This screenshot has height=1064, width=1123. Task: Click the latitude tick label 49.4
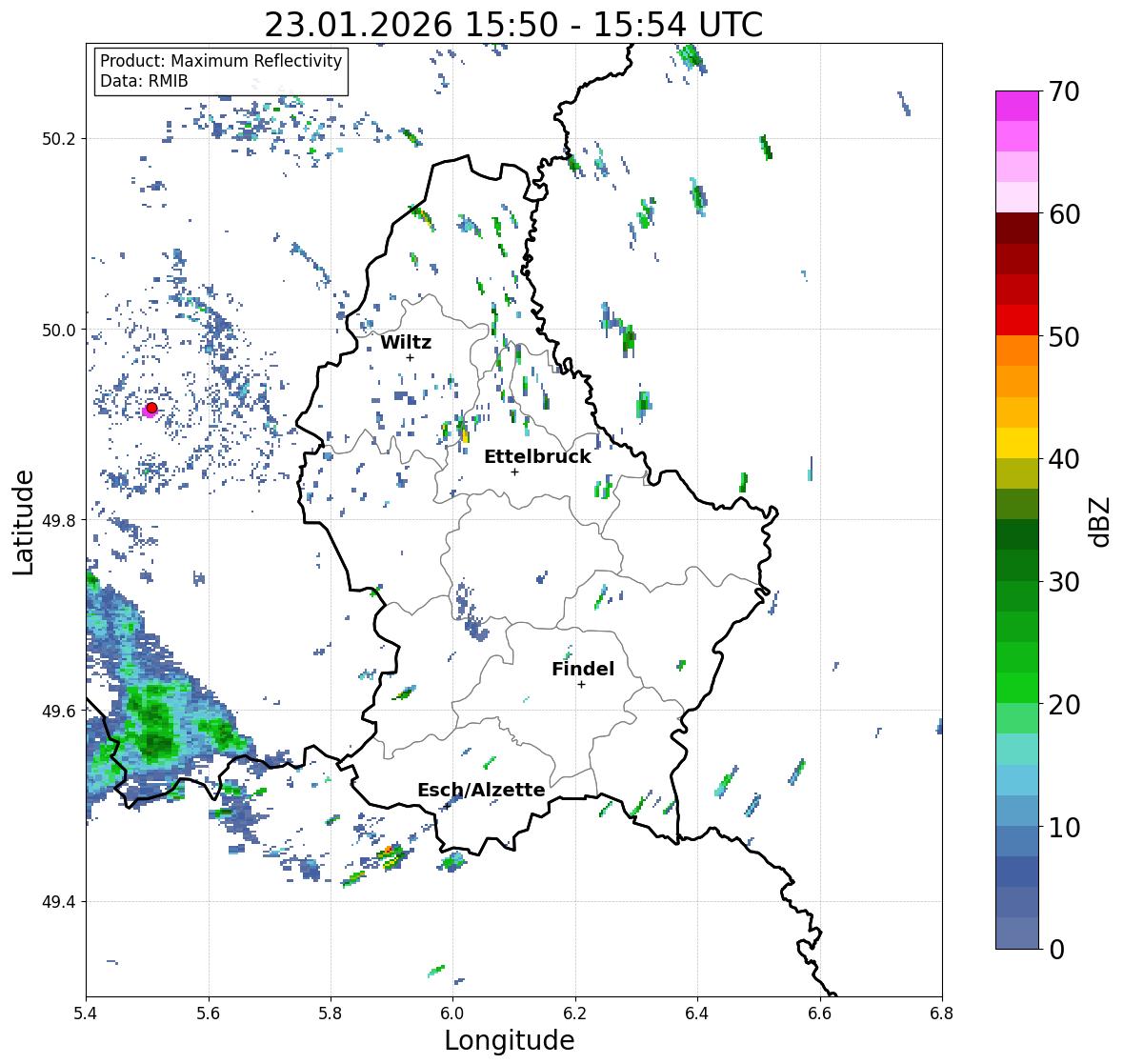coord(59,902)
